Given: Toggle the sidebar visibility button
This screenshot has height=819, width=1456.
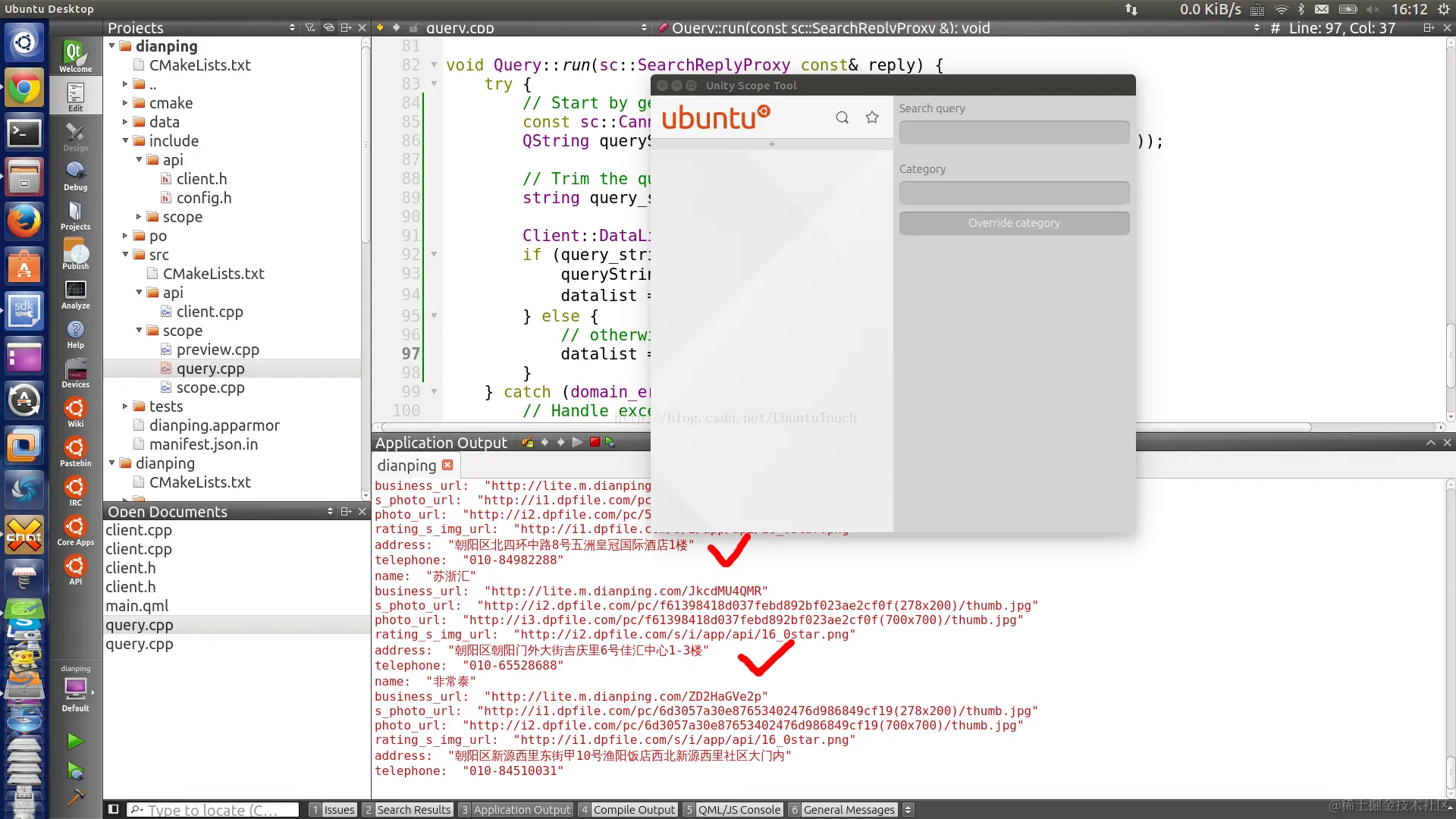Looking at the screenshot, I should click(113, 809).
